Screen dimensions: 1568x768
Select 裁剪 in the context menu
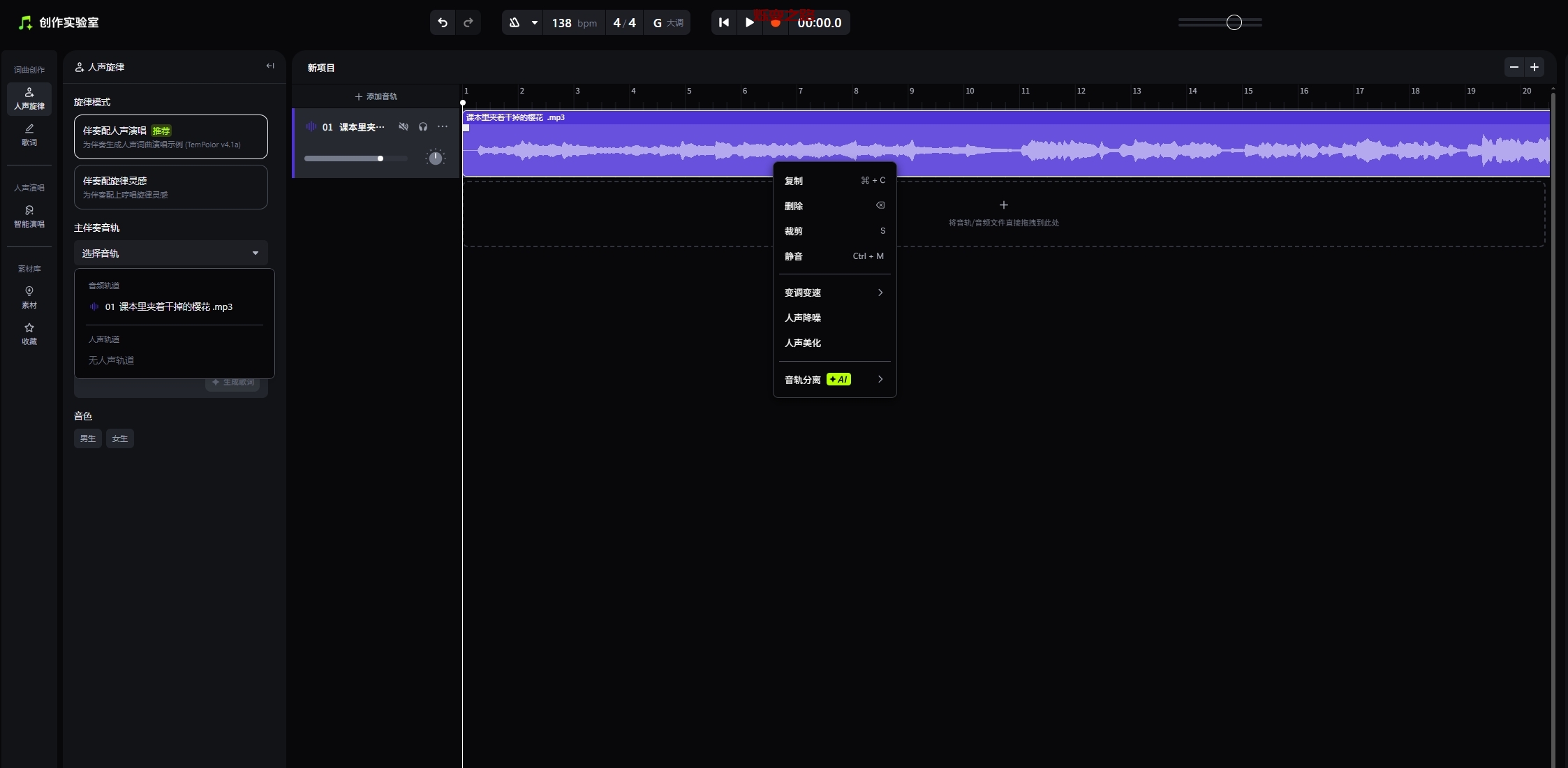(794, 231)
